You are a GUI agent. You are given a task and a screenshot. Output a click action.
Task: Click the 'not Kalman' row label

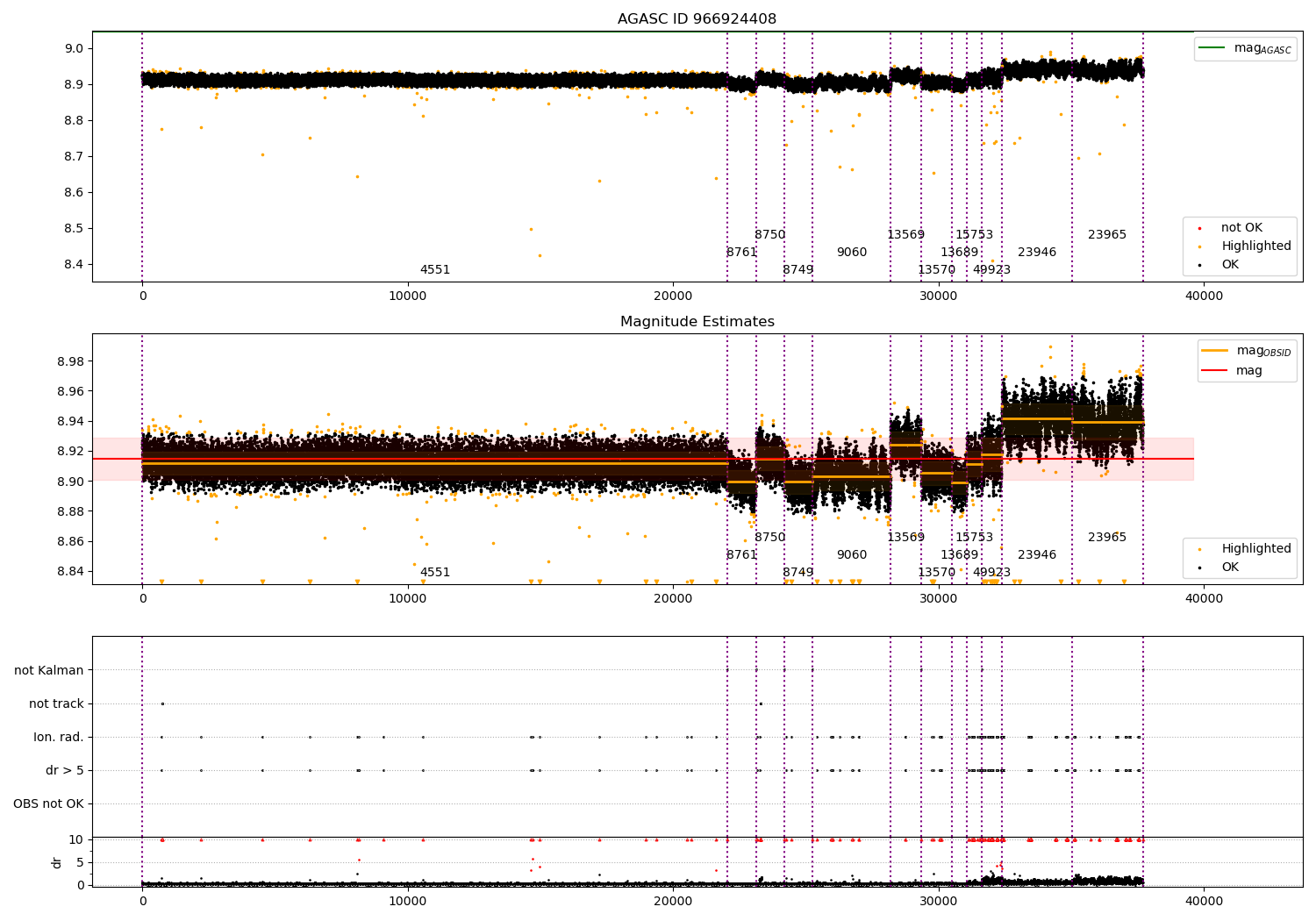point(49,671)
